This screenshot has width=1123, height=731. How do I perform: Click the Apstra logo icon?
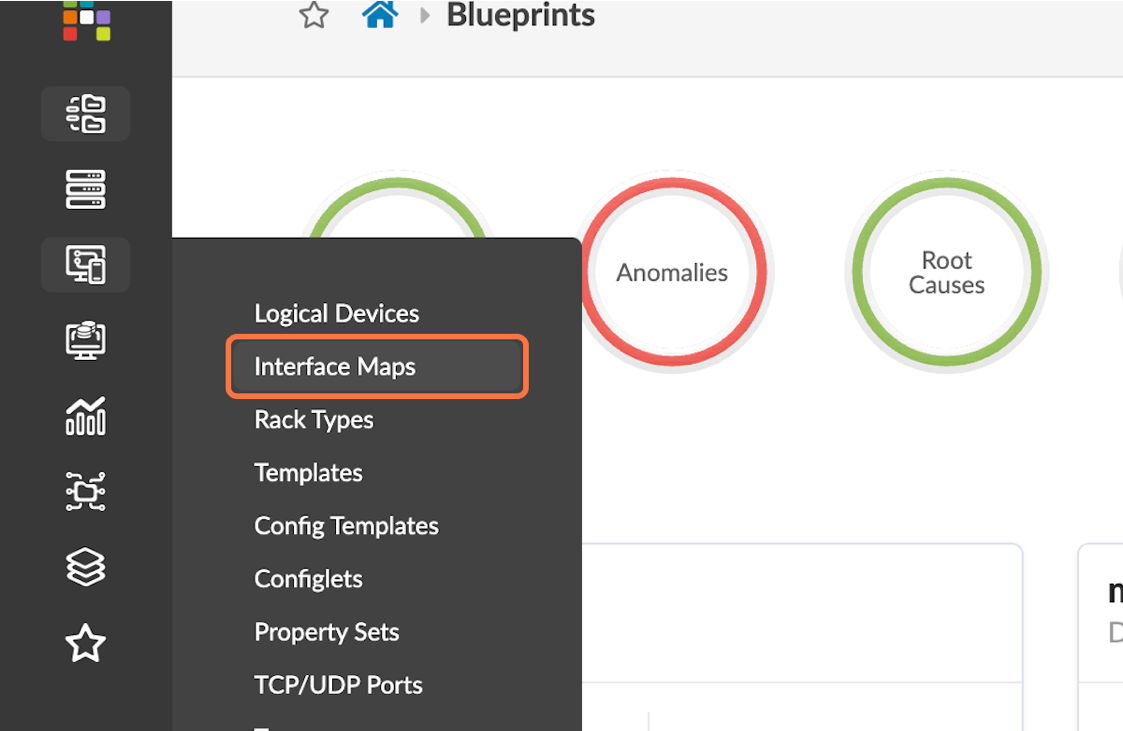coord(86,20)
